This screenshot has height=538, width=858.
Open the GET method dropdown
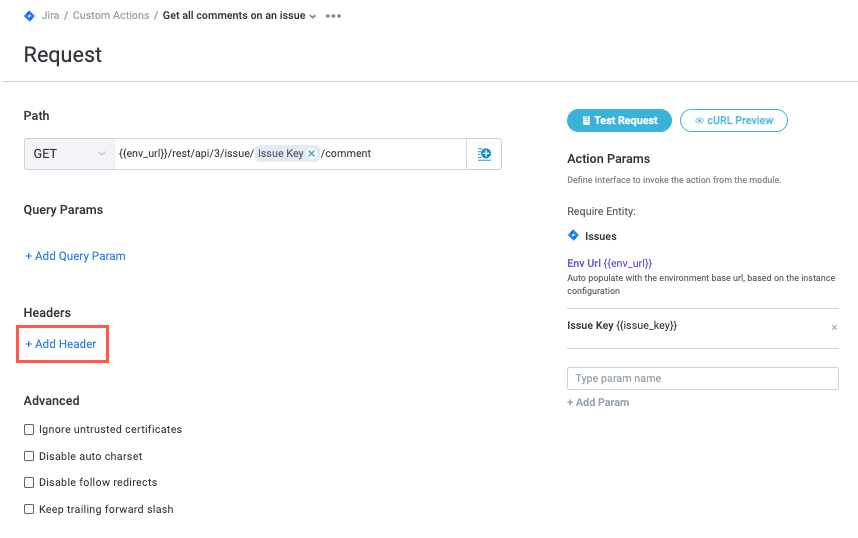[x=69, y=154]
